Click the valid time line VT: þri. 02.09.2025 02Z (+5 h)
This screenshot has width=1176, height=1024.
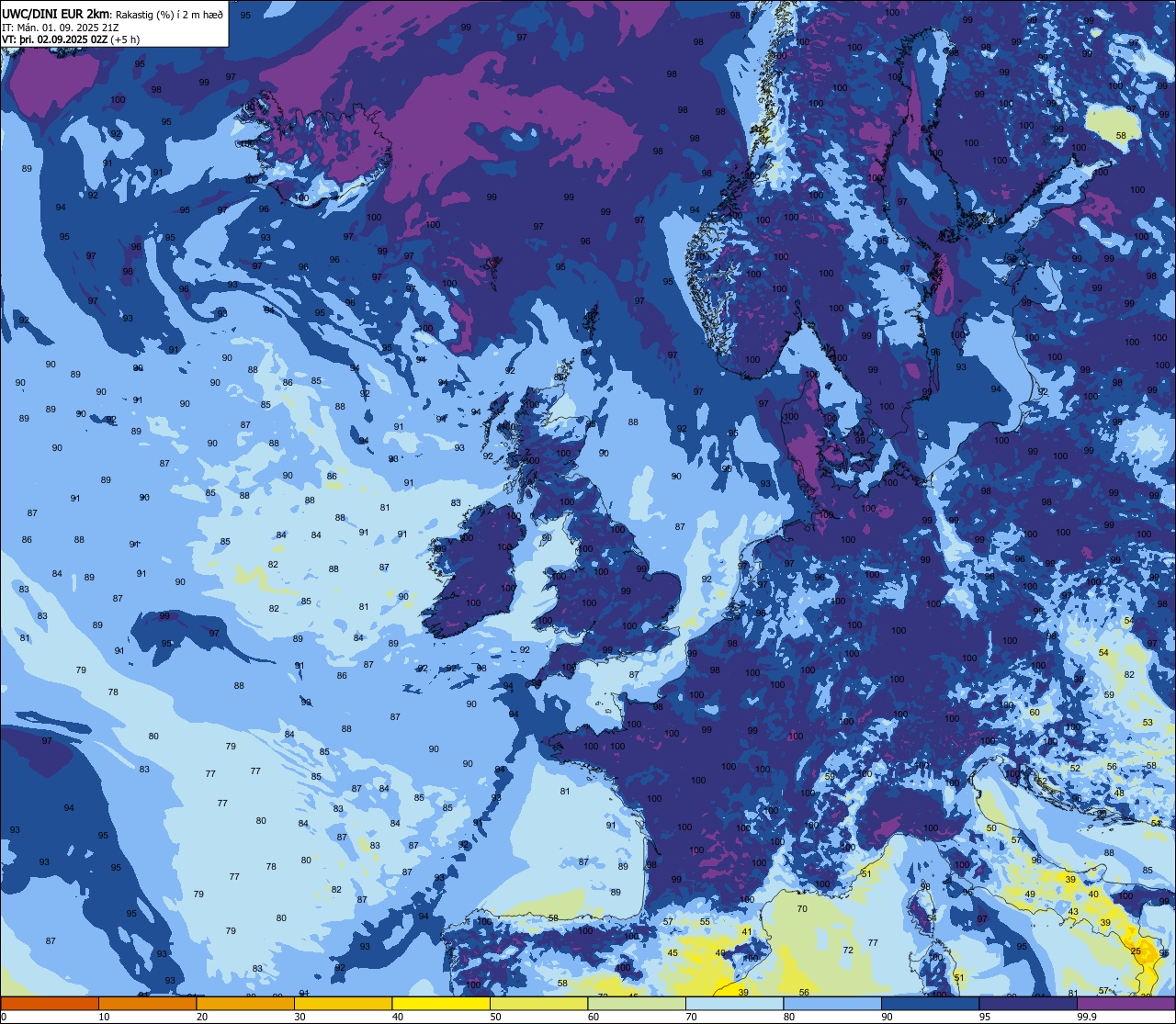[x=71, y=39]
